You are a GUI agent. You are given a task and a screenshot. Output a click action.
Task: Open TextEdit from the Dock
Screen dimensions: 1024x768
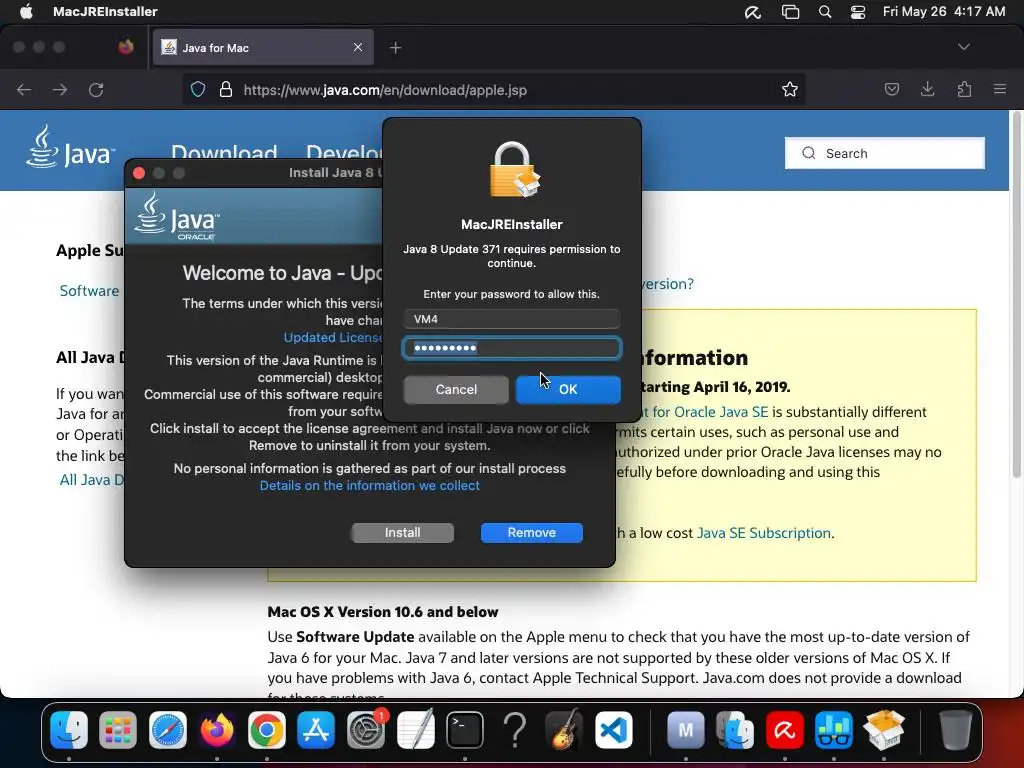415,729
